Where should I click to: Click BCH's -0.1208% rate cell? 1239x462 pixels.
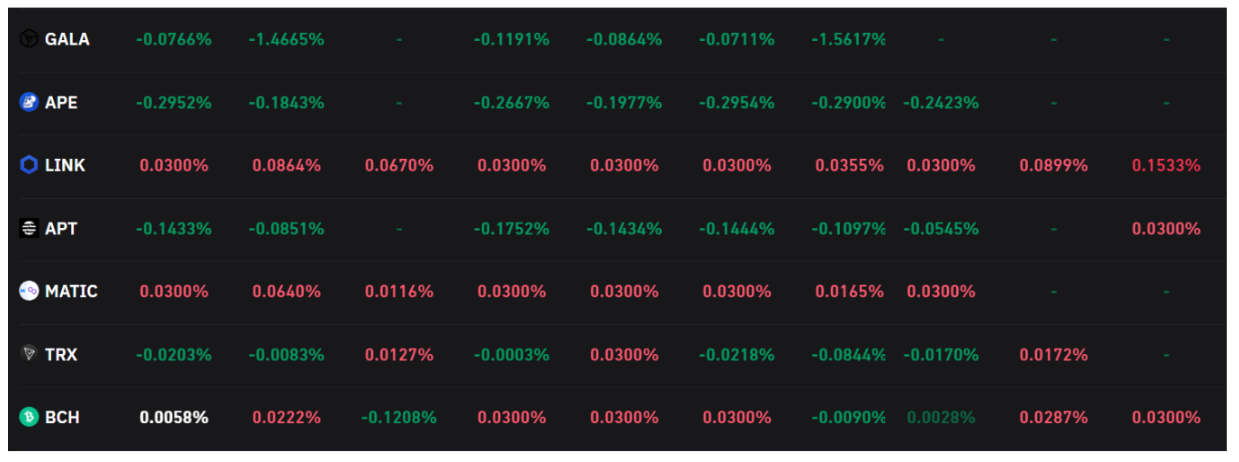point(397,417)
